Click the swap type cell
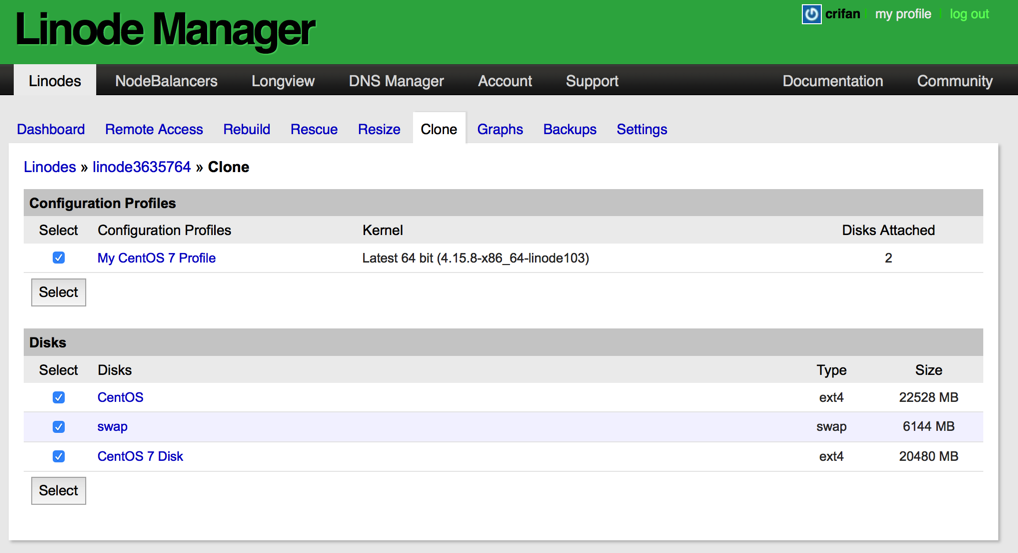 pos(831,426)
